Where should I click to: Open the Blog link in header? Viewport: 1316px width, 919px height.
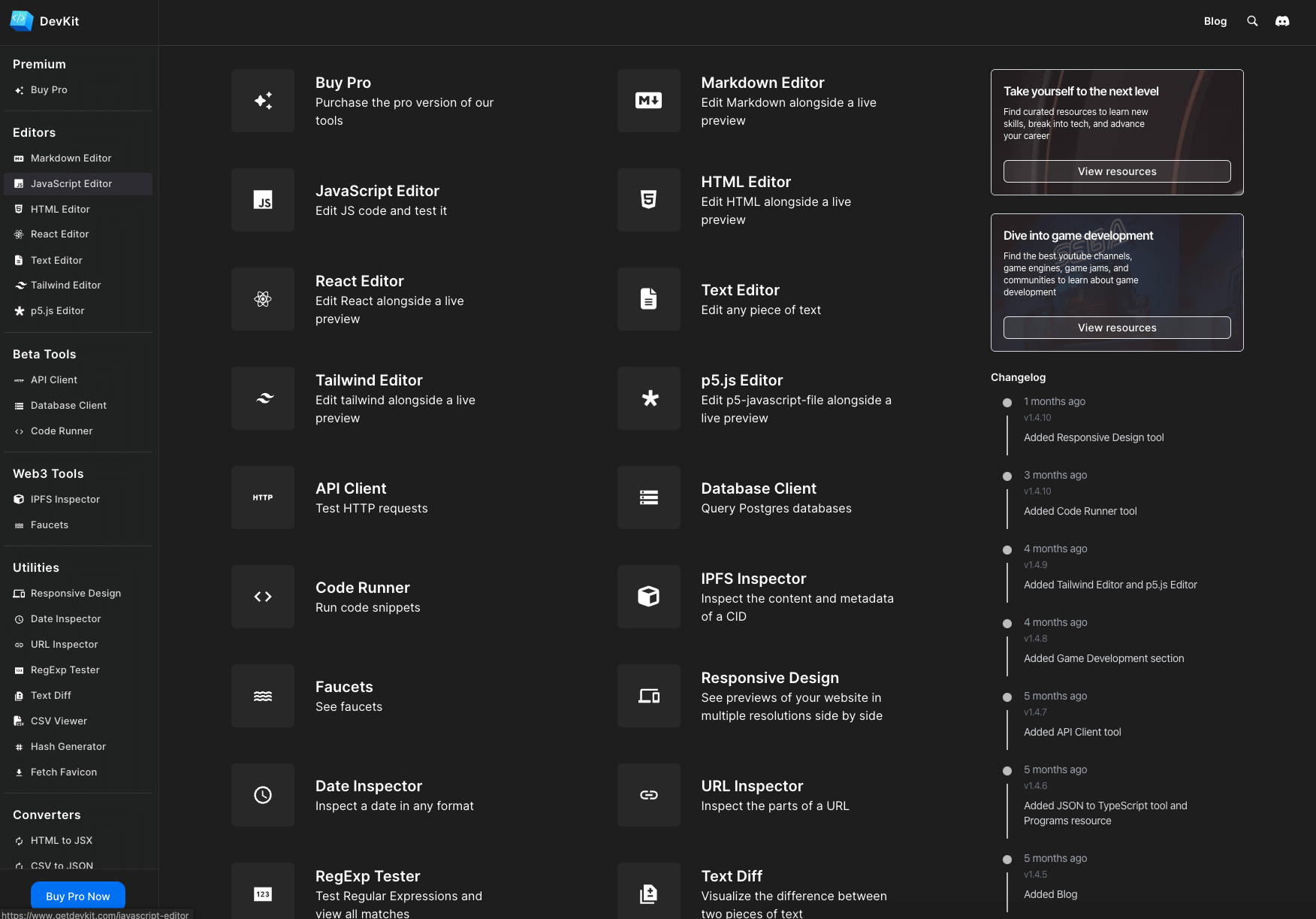click(x=1215, y=21)
